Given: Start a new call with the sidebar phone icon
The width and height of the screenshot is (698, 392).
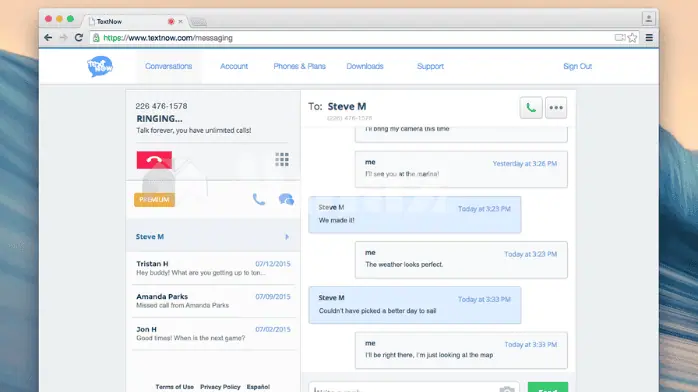Looking at the screenshot, I should pyautogui.click(x=259, y=199).
